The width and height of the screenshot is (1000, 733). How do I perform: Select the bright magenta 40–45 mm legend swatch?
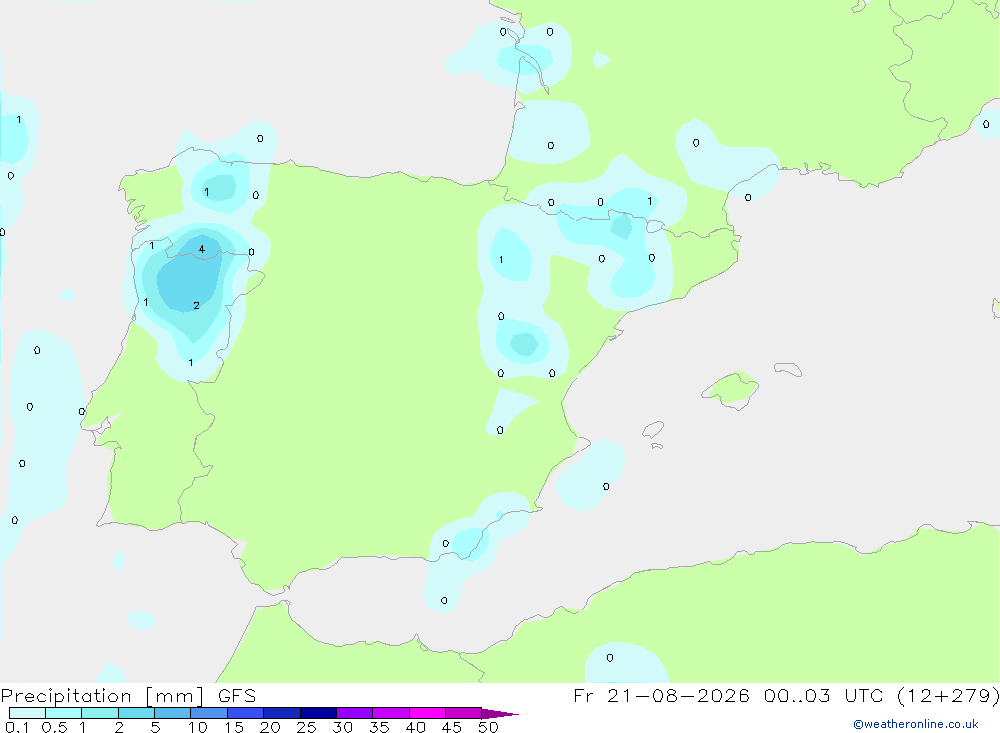pos(427,713)
